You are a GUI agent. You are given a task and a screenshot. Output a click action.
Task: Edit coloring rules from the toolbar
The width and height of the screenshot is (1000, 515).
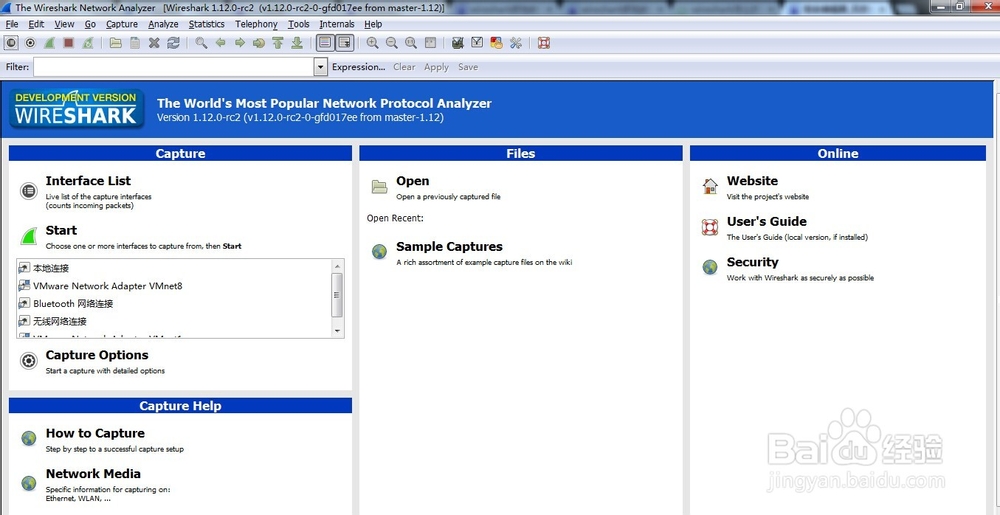click(496, 43)
